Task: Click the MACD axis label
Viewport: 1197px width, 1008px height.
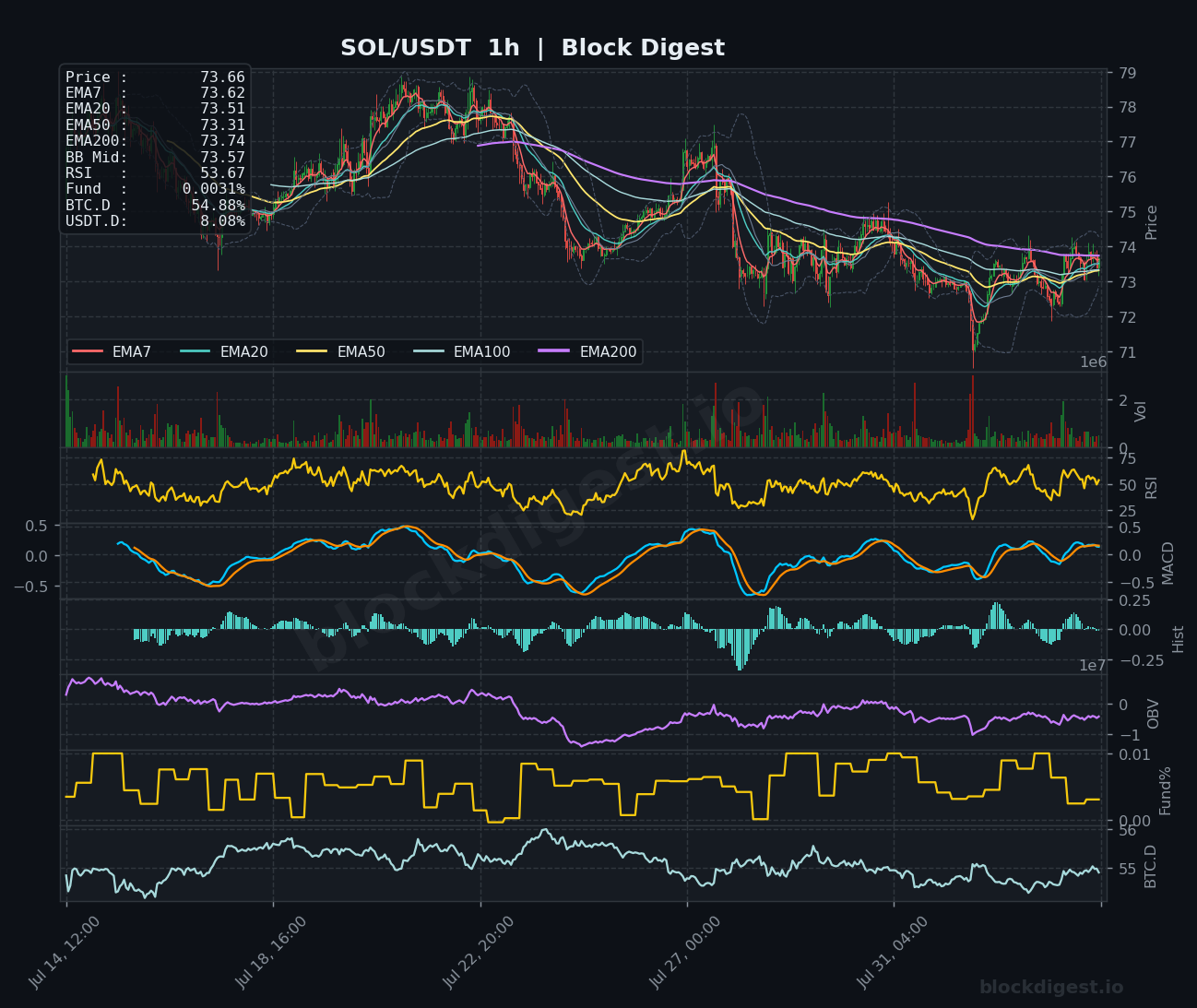Action: point(1168,563)
